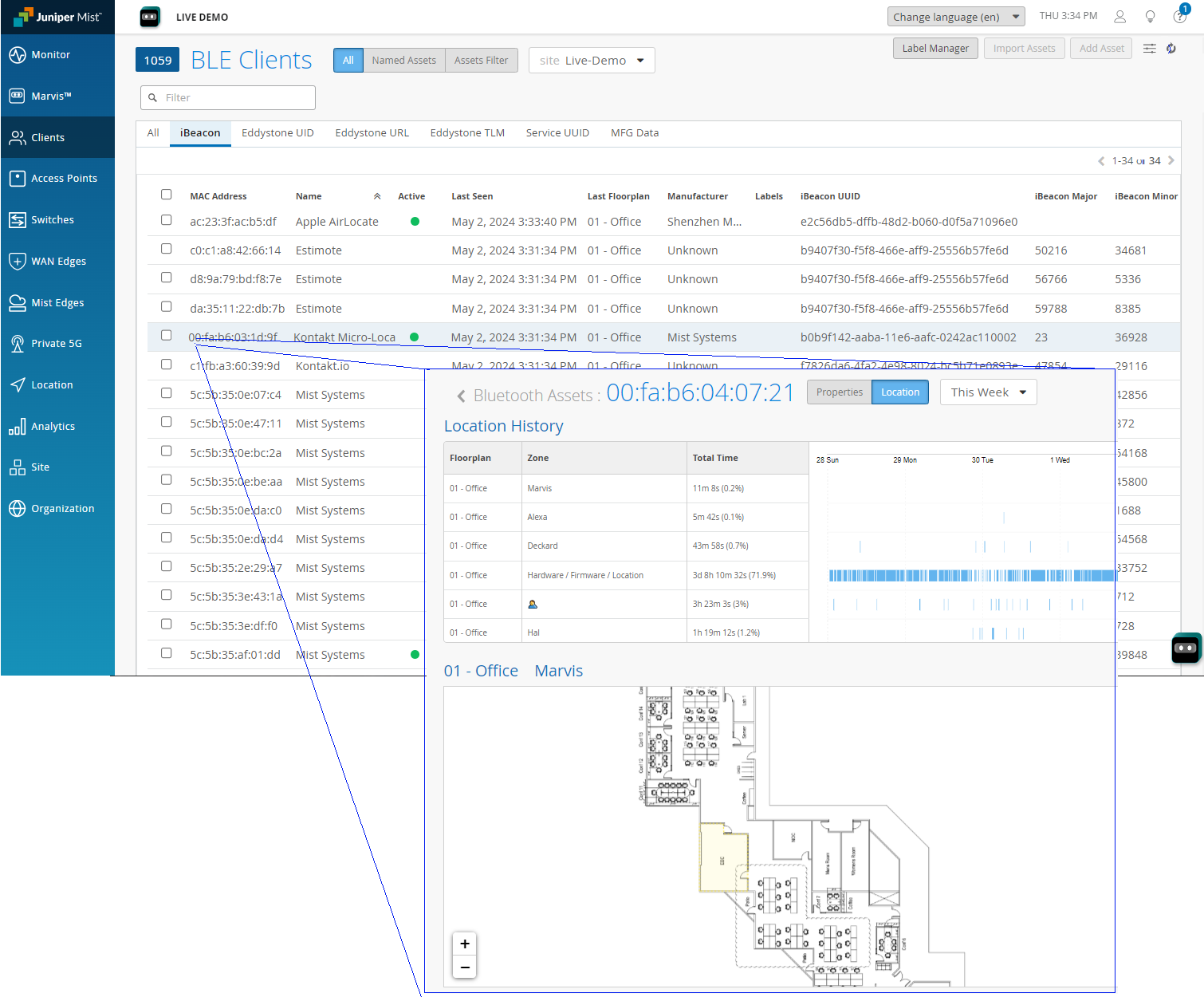Screen dimensions: 1204x997
Task: Zoom out on the floorplan map
Action: [464, 967]
